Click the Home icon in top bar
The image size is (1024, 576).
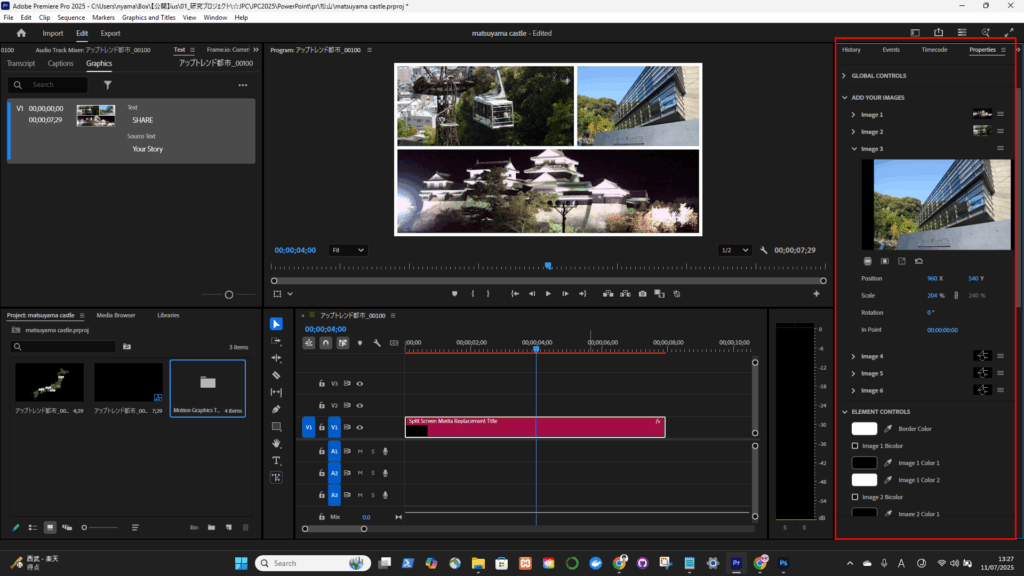pos(21,33)
